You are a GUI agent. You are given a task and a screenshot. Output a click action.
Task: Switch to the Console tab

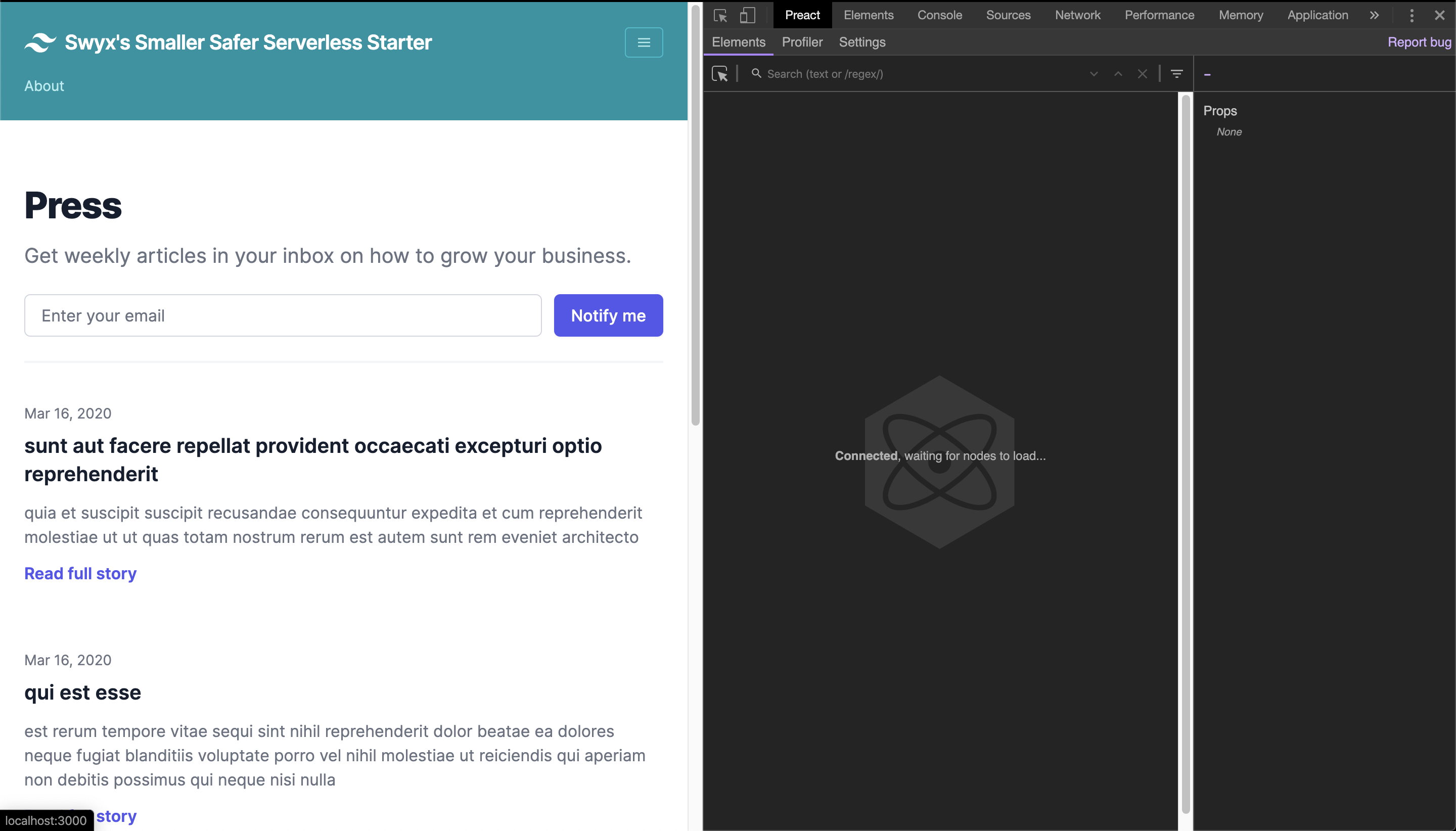tap(939, 15)
